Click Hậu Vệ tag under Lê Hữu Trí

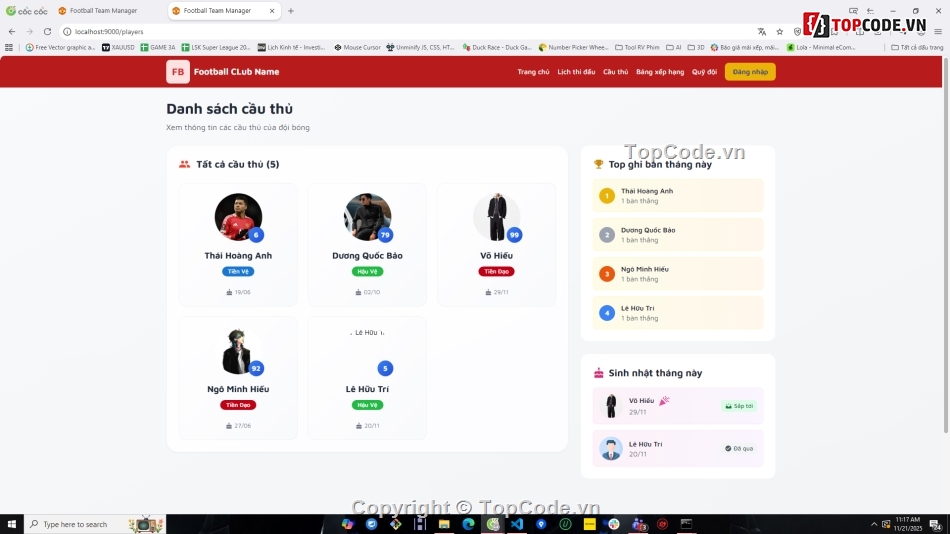367,405
